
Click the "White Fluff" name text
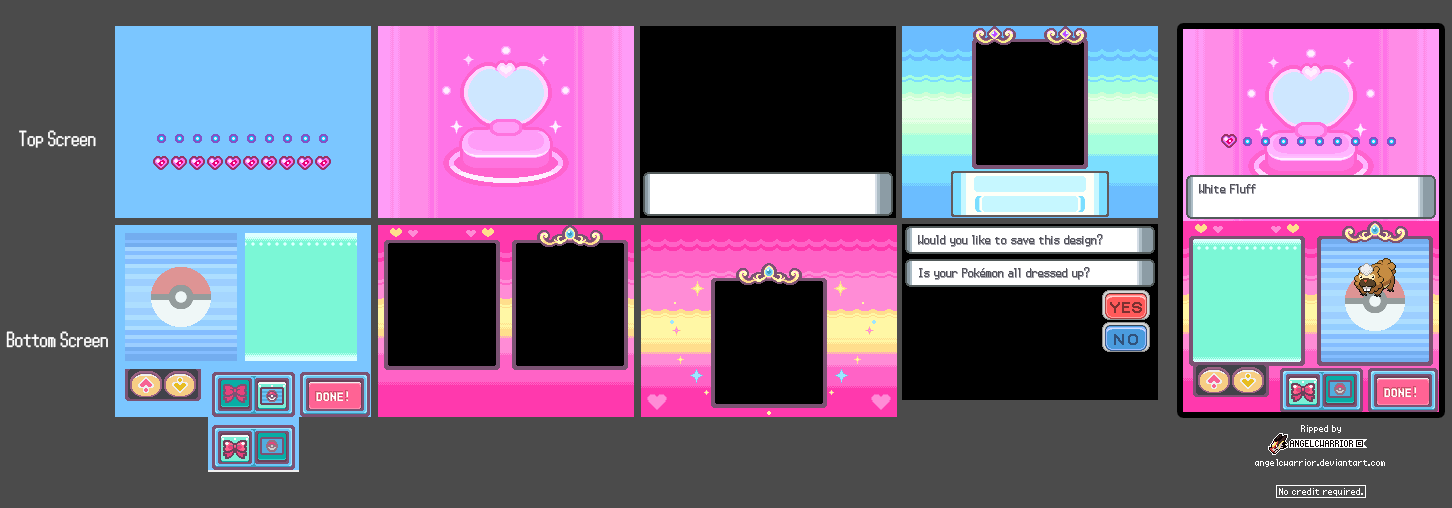[1227, 189]
